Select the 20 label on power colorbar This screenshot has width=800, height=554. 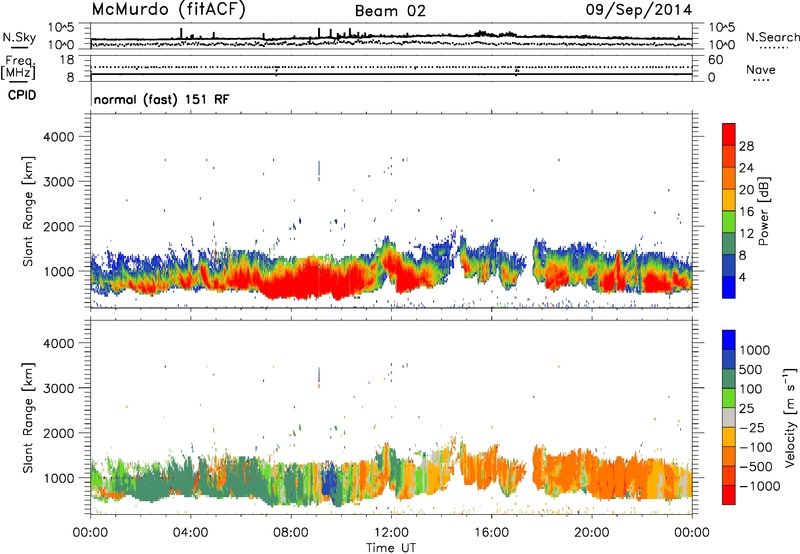(746, 190)
